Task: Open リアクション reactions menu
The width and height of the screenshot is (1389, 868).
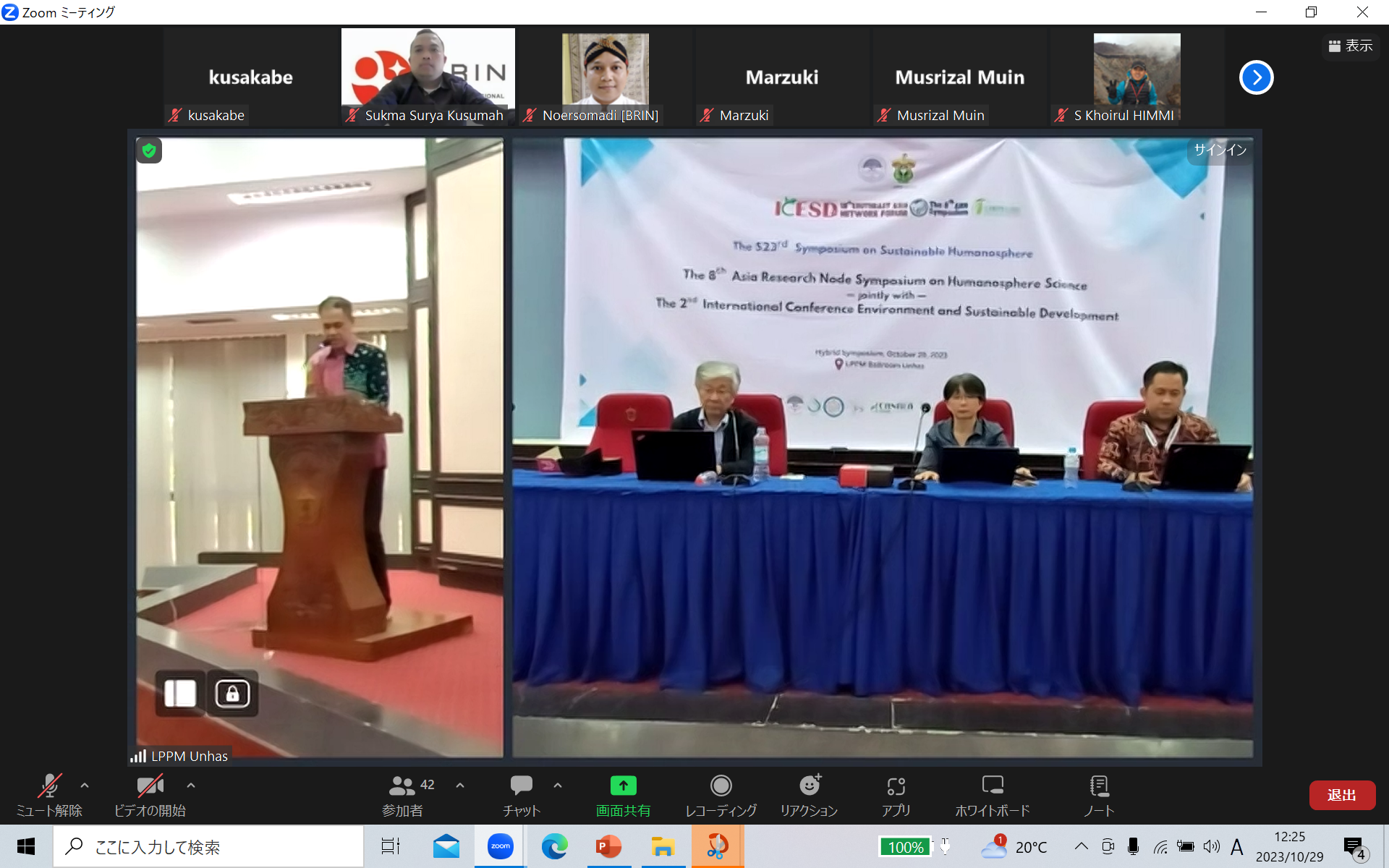Action: click(x=809, y=796)
